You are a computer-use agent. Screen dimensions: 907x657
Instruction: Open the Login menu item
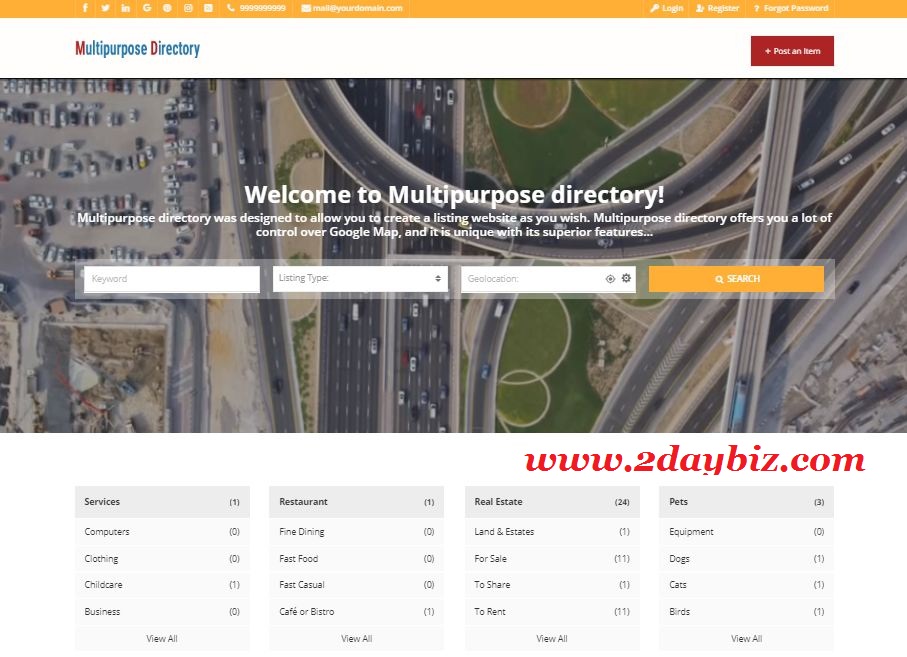pos(666,8)
